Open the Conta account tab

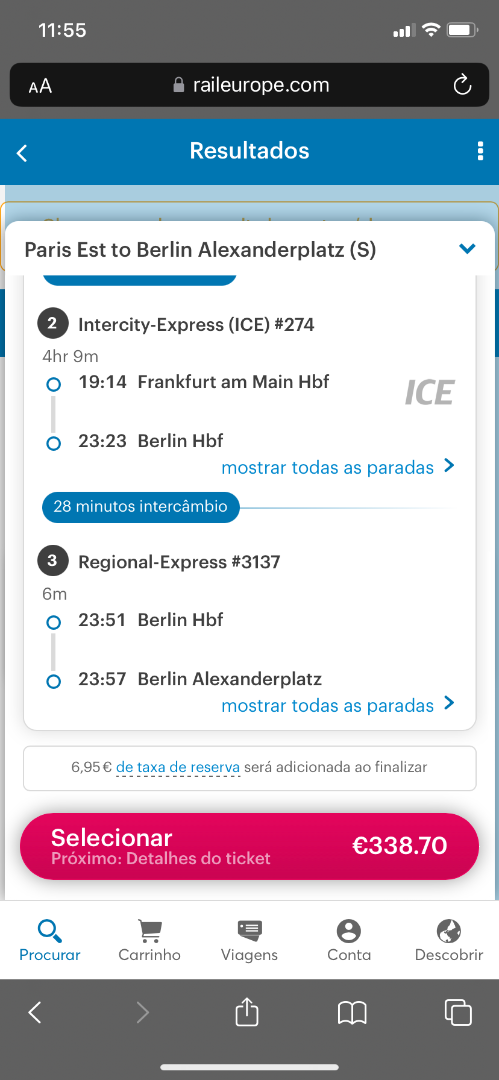tap(349, 939)
